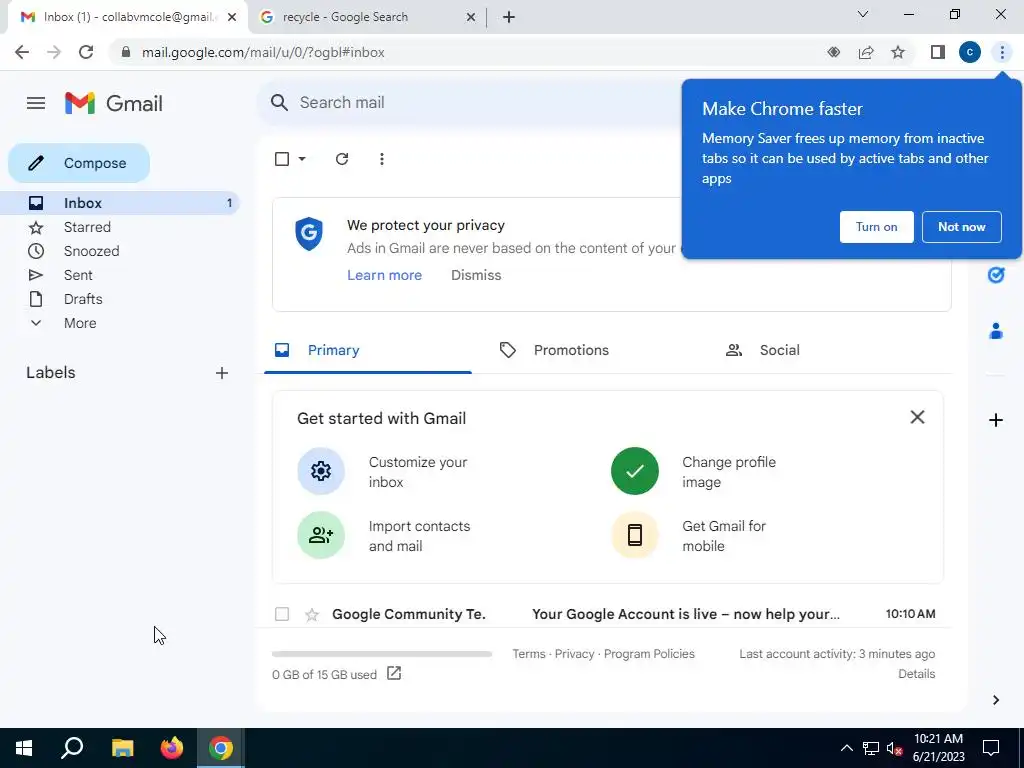This screenshot has height=768, width=1024.
Task: Open the Chrome side panel
Action: [x=938, y=52]
